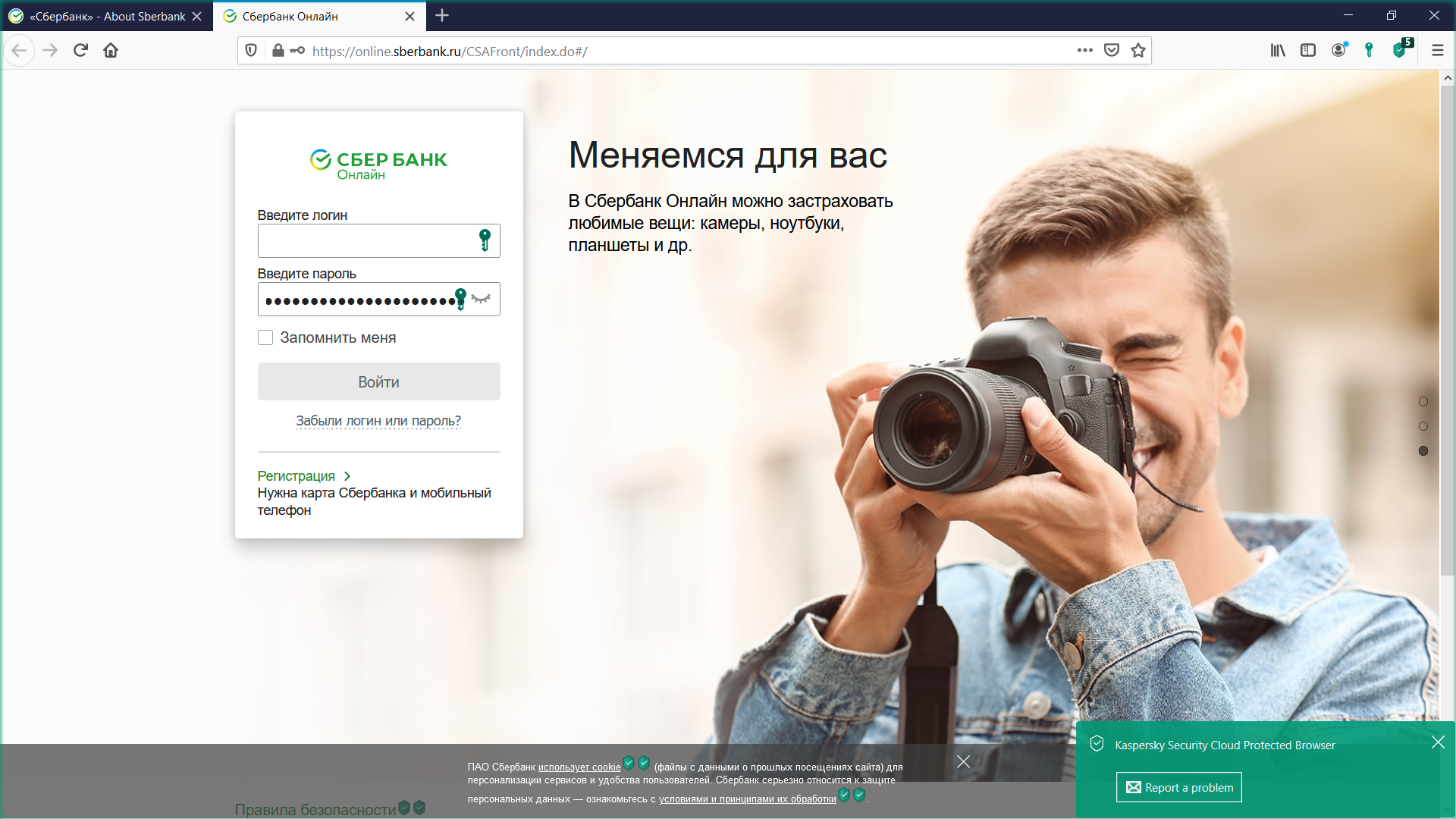
Task: Click the использует cookie link
Action: (579, 767)
